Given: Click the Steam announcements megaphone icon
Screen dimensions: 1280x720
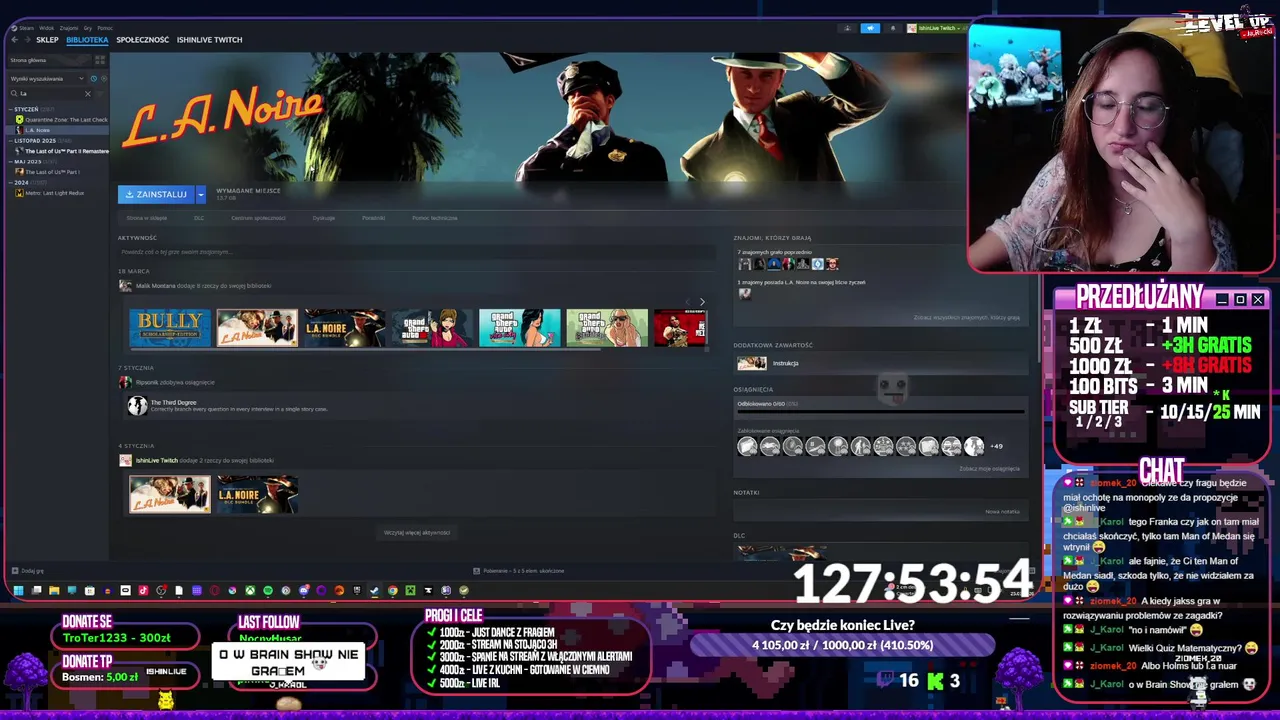Looking at the screenshot, I should 870,28.
